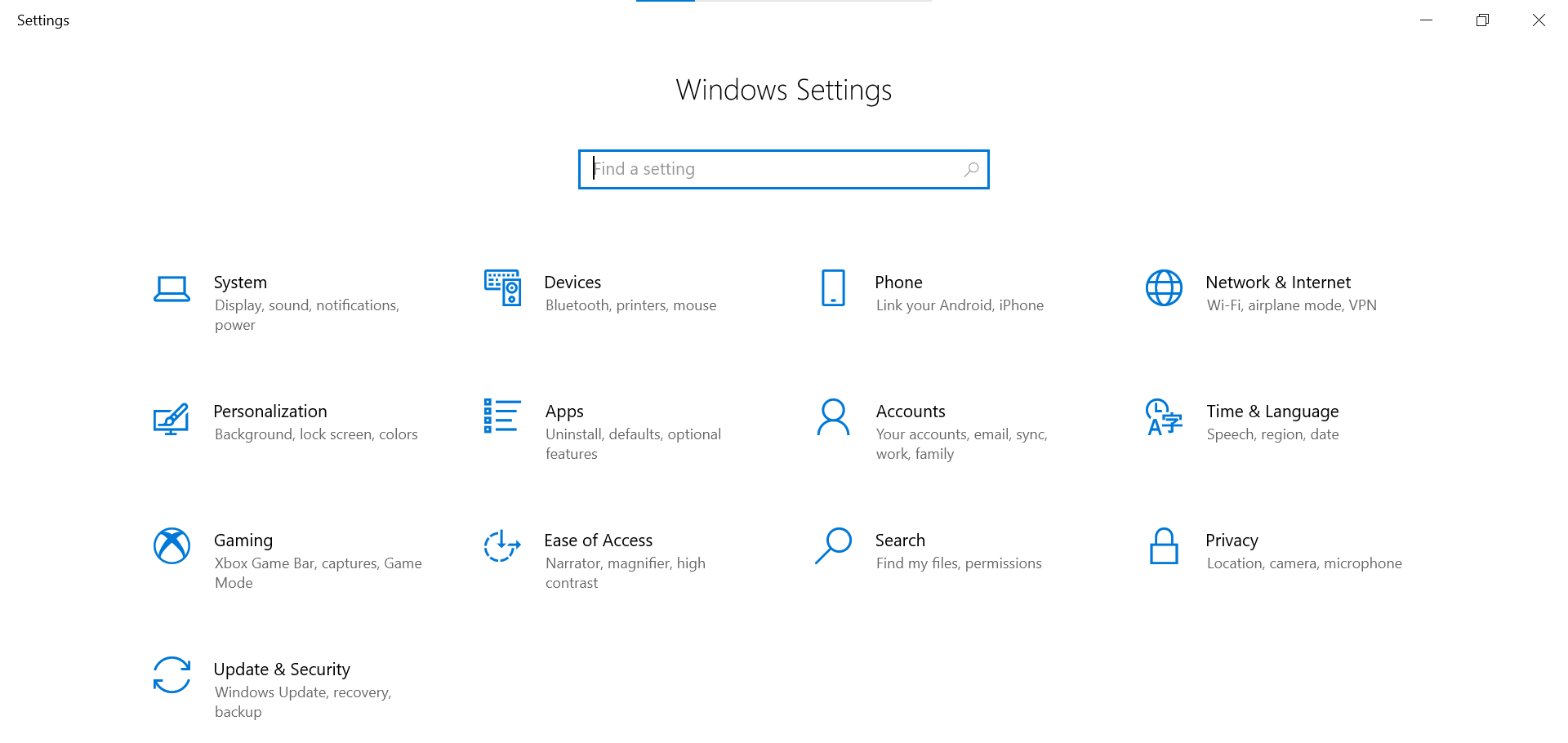Click 'Uninstall, defaults, optional features' description
The image size is (1568, 743).
coord(633,444)
